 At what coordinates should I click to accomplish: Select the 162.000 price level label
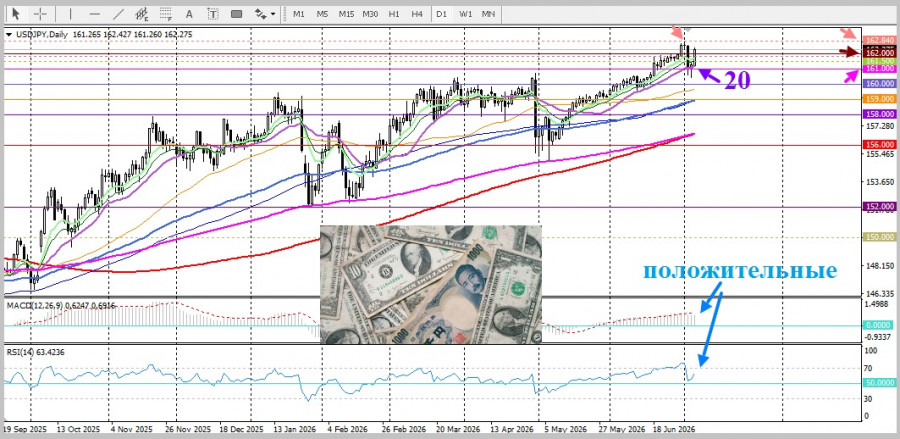[x=880, y=53]
